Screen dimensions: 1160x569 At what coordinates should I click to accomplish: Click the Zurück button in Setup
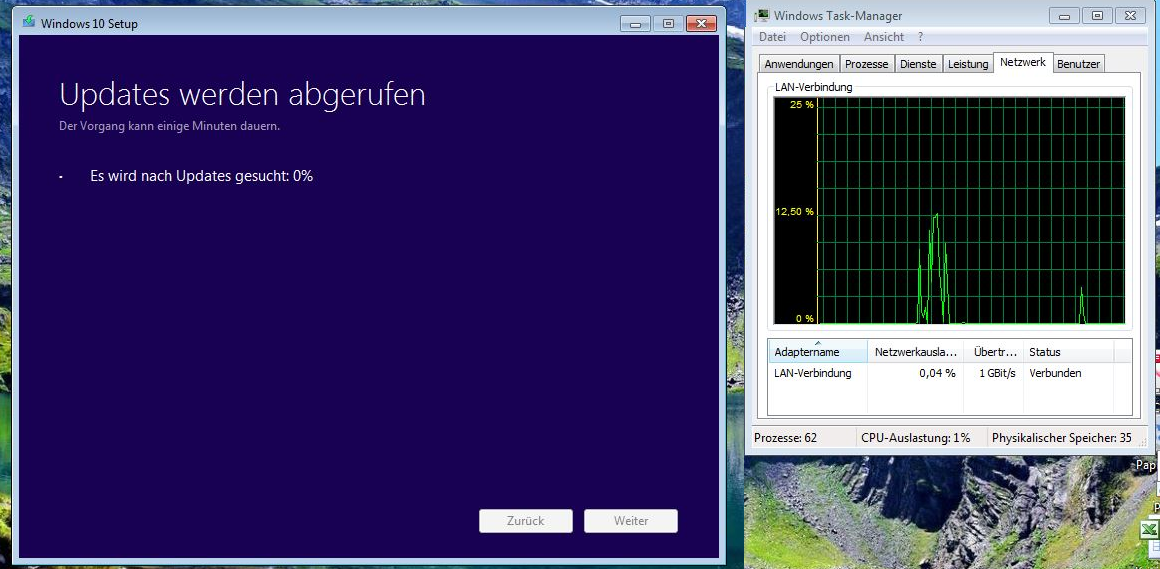pyautogui.click(x=526, y=521)
